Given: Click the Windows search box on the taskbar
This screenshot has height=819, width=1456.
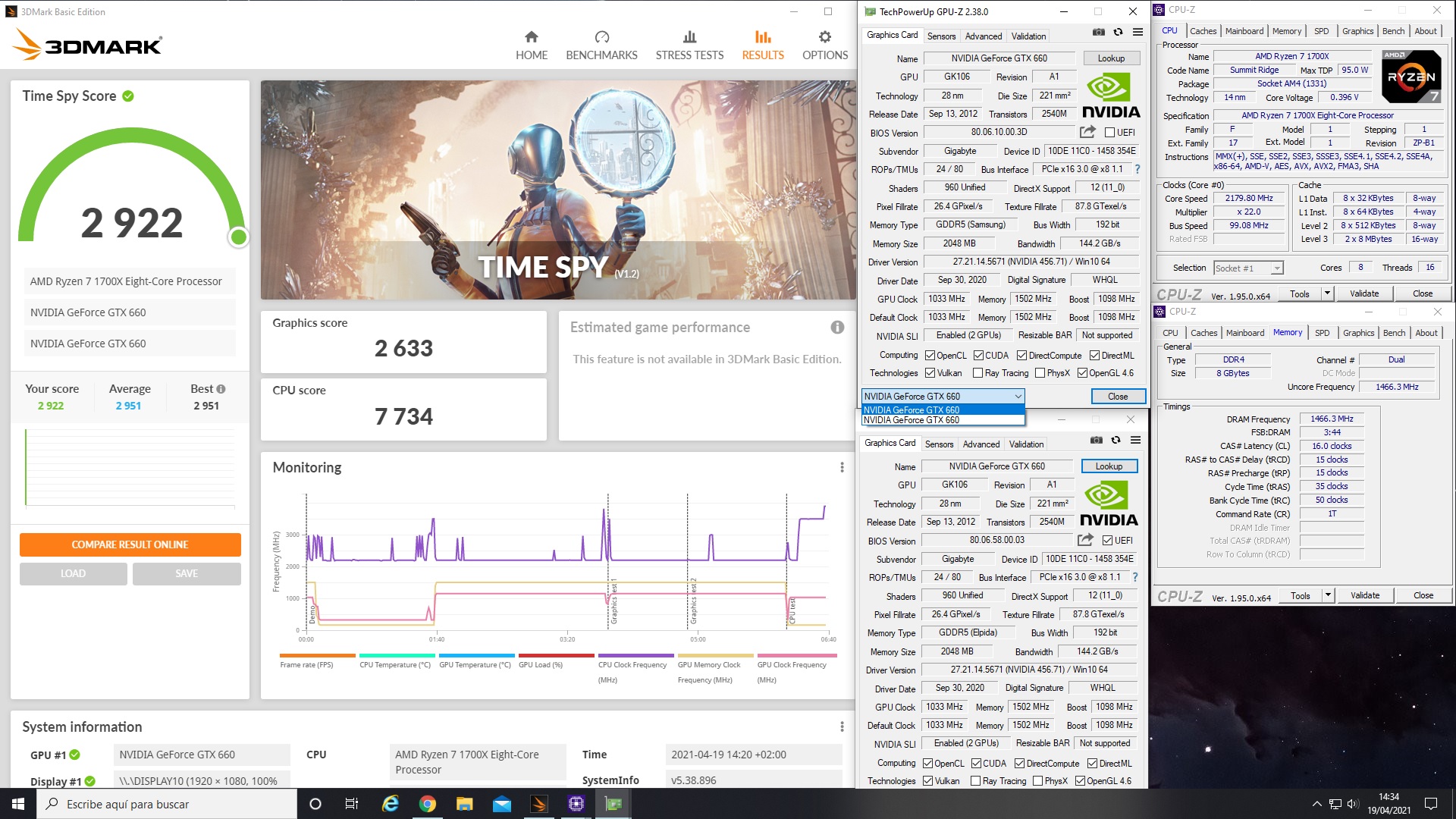Looking at the screenshot, I should pos(167,804).
